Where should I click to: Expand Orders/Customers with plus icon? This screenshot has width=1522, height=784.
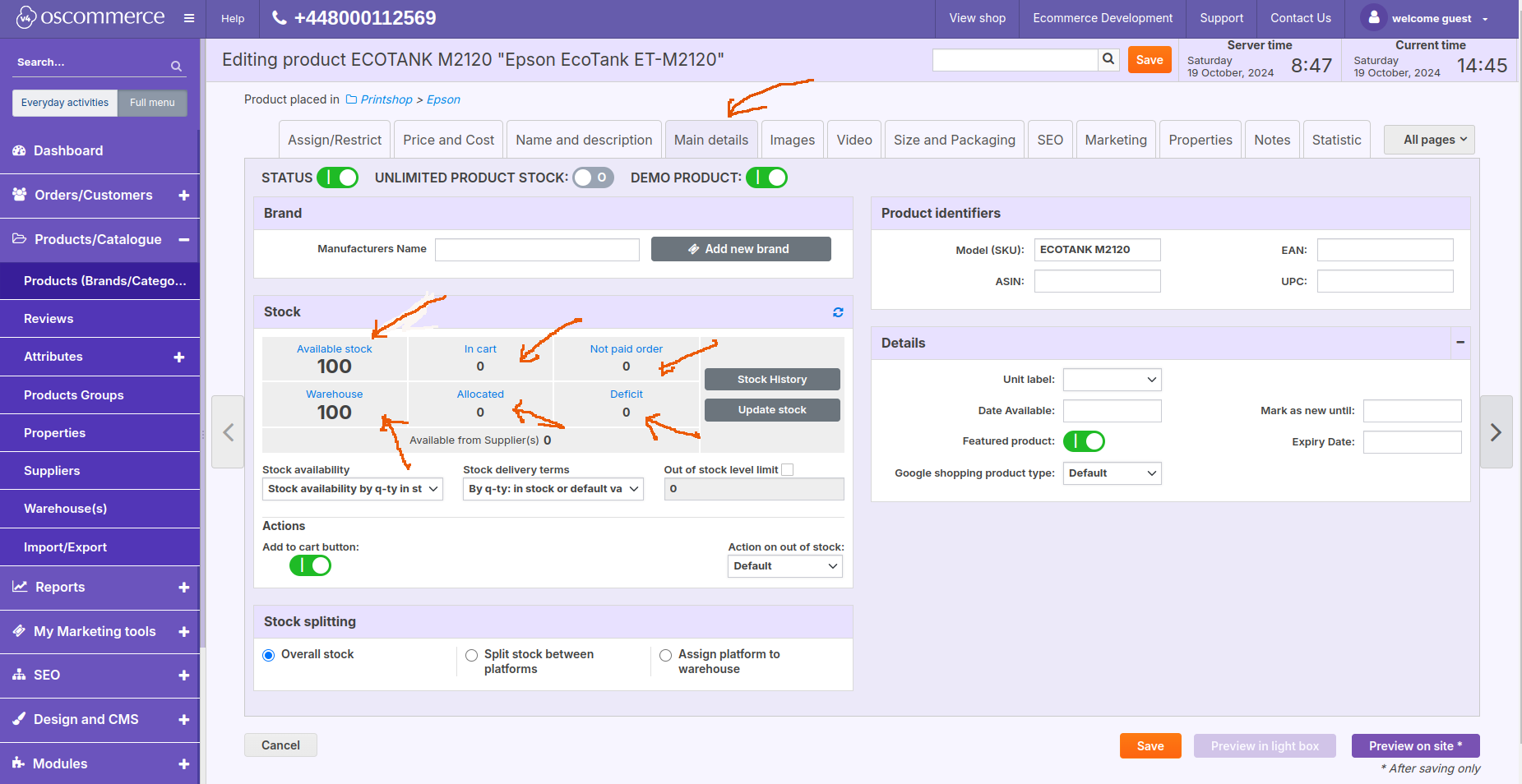coord(183,196)
